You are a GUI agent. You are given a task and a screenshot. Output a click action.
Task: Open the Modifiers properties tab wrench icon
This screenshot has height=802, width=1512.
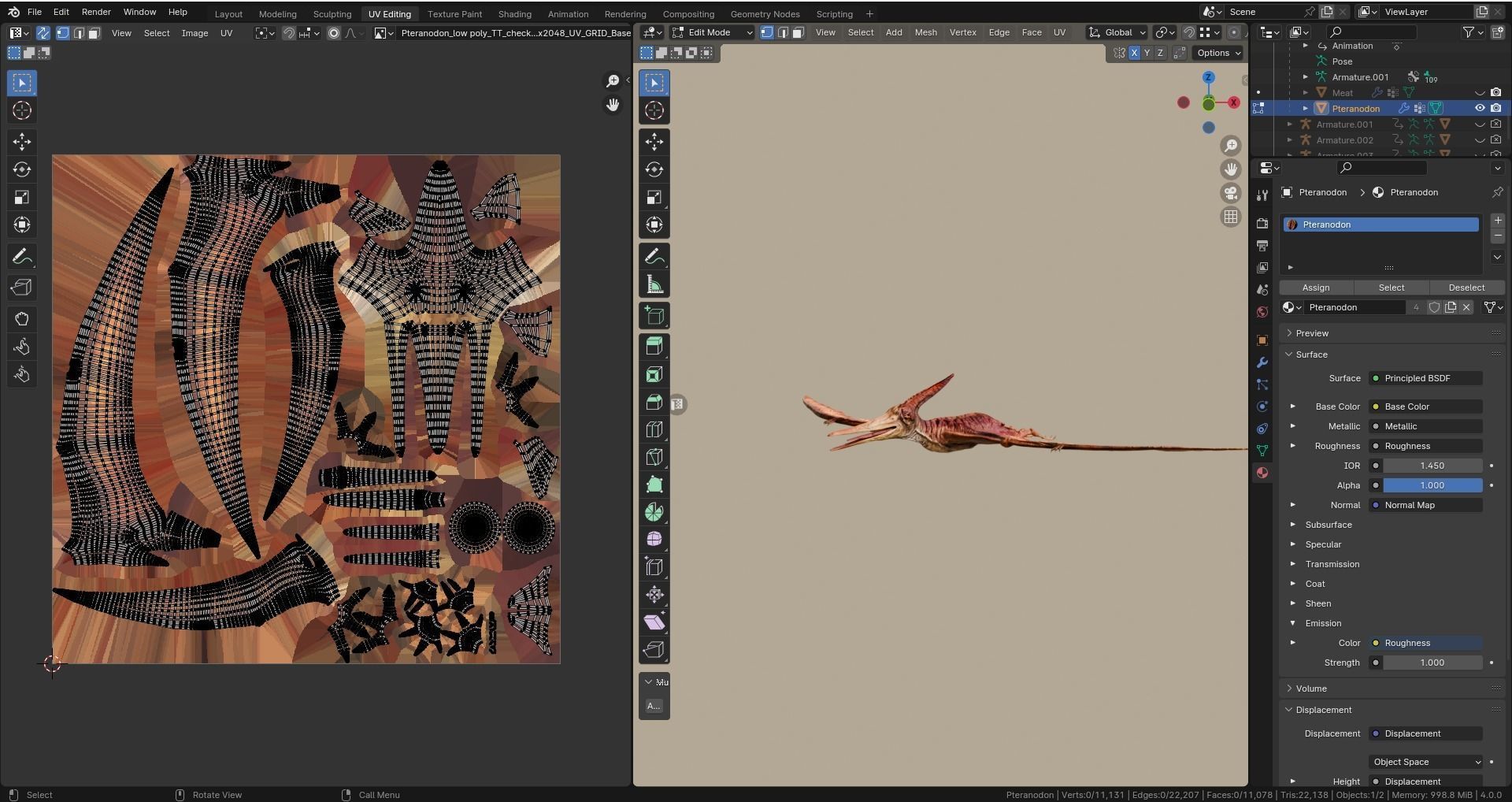(x=1262, y=362)
